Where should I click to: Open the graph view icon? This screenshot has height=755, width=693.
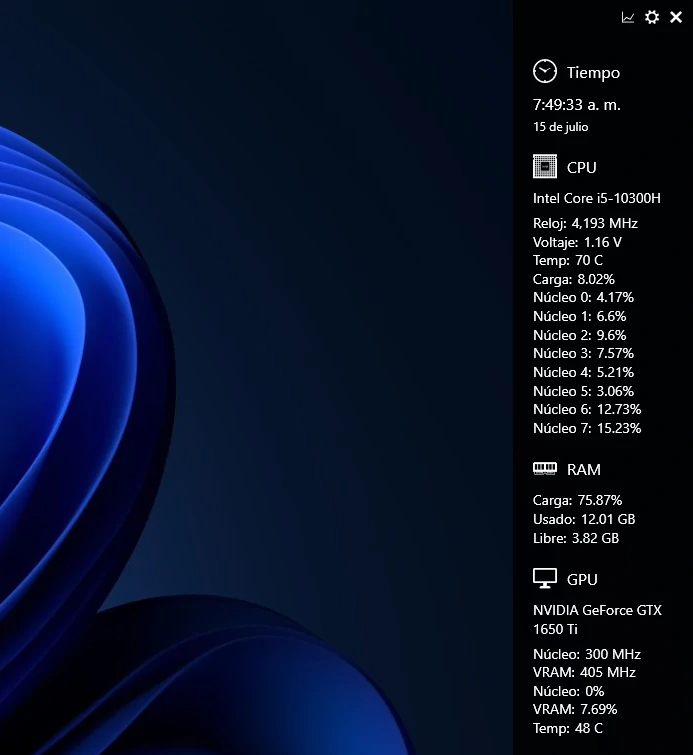click(x=628, y=18)
